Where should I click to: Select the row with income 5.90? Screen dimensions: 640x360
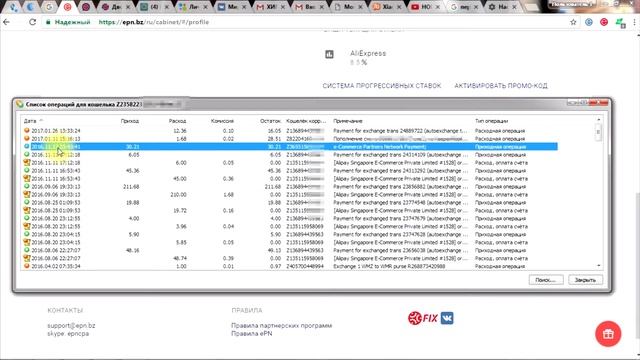290,234
